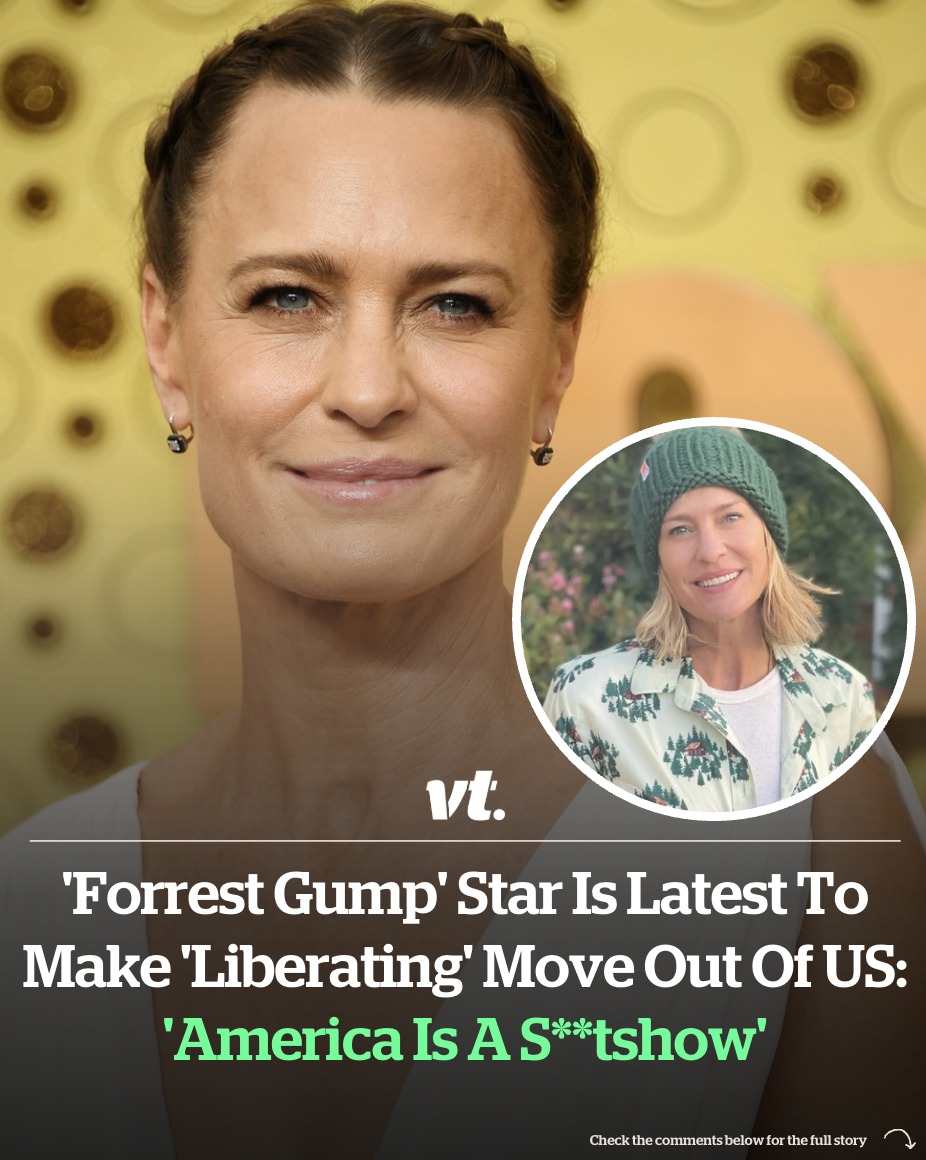Select the green 'America Is A S**tshow' quote
This screenshot has width=926, height=1160.
pos(469,1039)
